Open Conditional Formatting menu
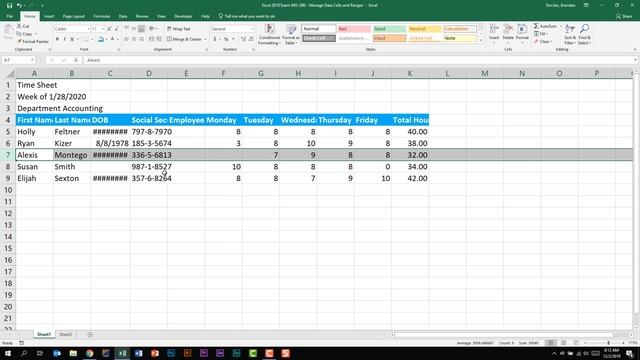This screenshot has width=640, height=360. click(x=269, y=34)
